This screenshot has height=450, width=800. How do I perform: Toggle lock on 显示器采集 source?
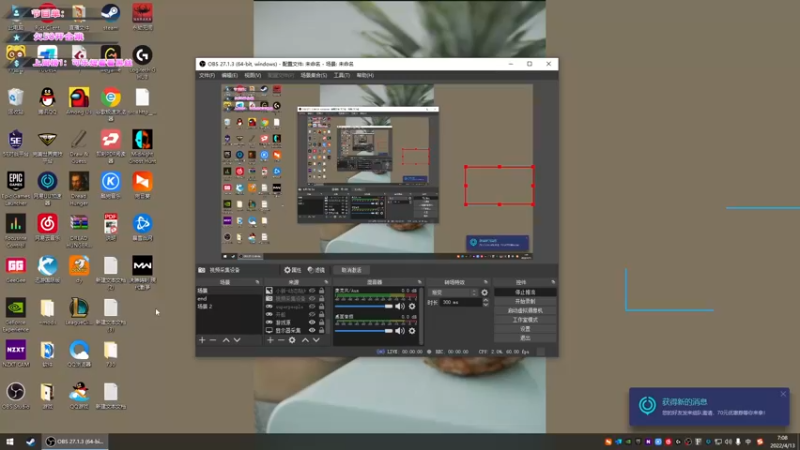tap(321, 330)
